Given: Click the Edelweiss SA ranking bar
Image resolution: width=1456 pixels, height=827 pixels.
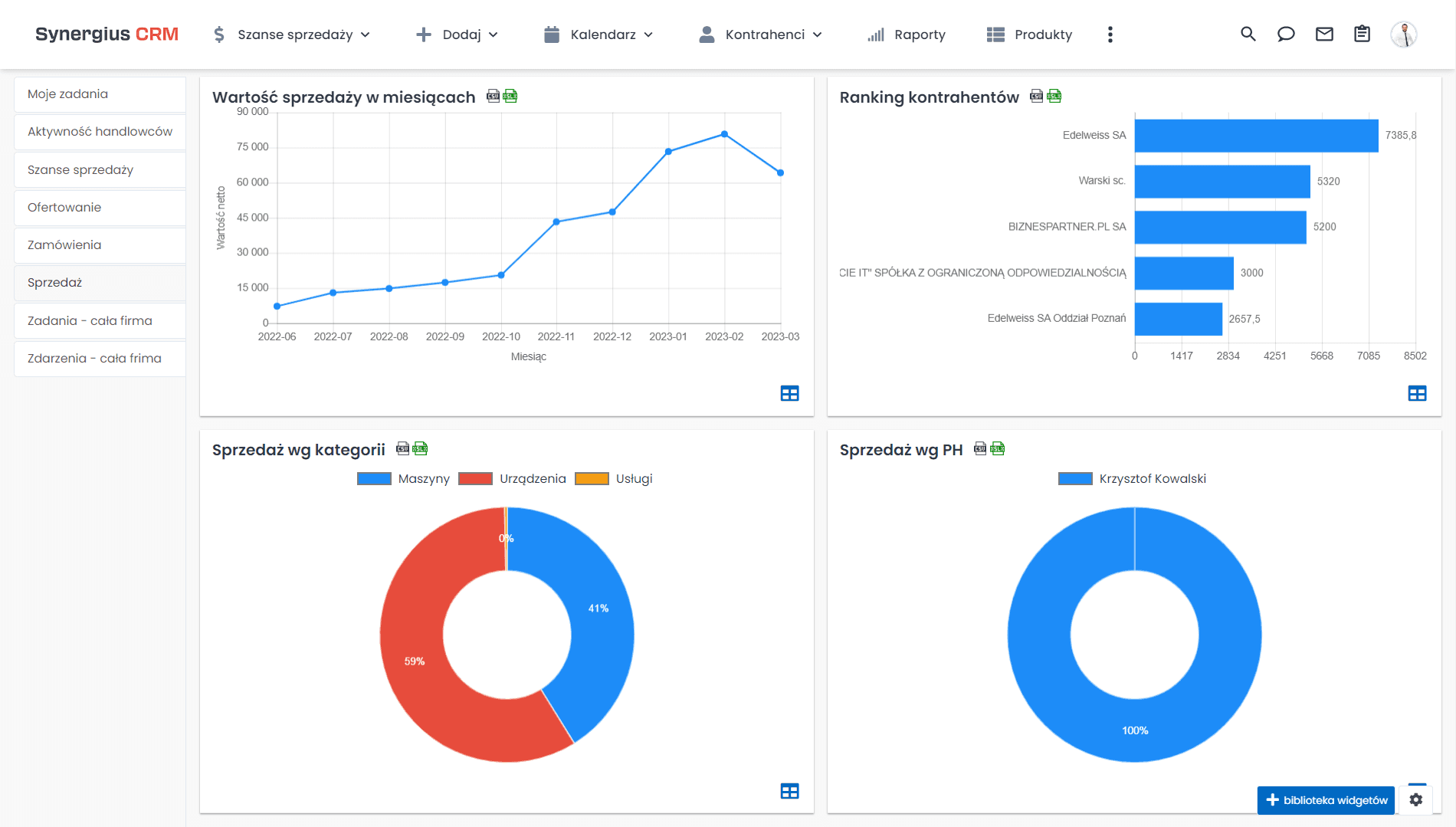Looking at the screenshot, I should point(1257,135).
